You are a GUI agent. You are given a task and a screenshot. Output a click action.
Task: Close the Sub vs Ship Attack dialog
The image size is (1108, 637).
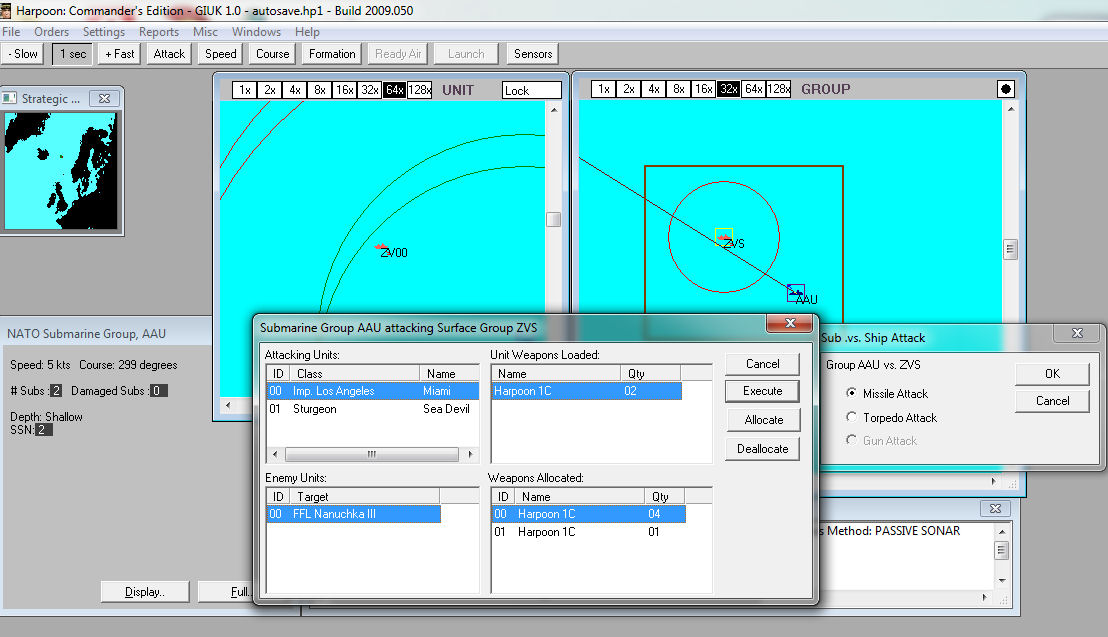[x=1077, y=333]
